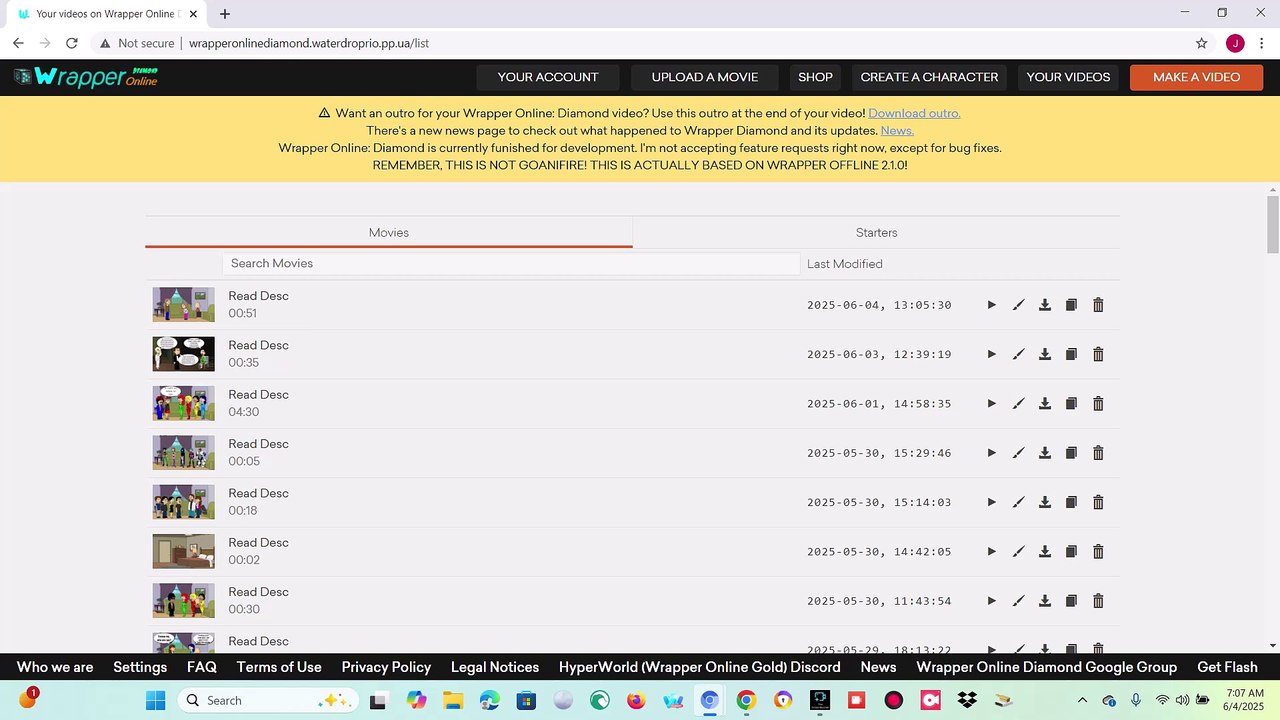Download the 04:30 movie
The image size is (1280, 720).
click(1045, 404)
